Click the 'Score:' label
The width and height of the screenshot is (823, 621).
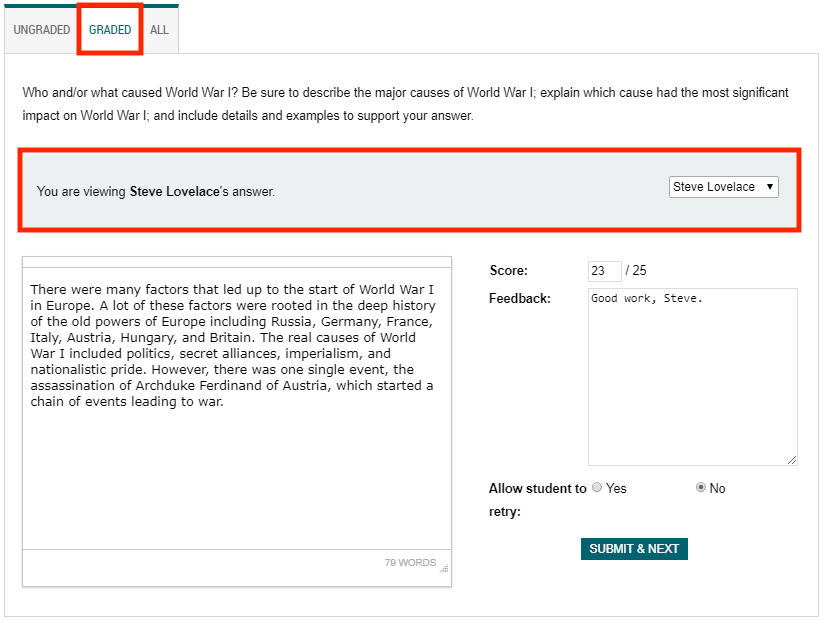click(509, 271)
